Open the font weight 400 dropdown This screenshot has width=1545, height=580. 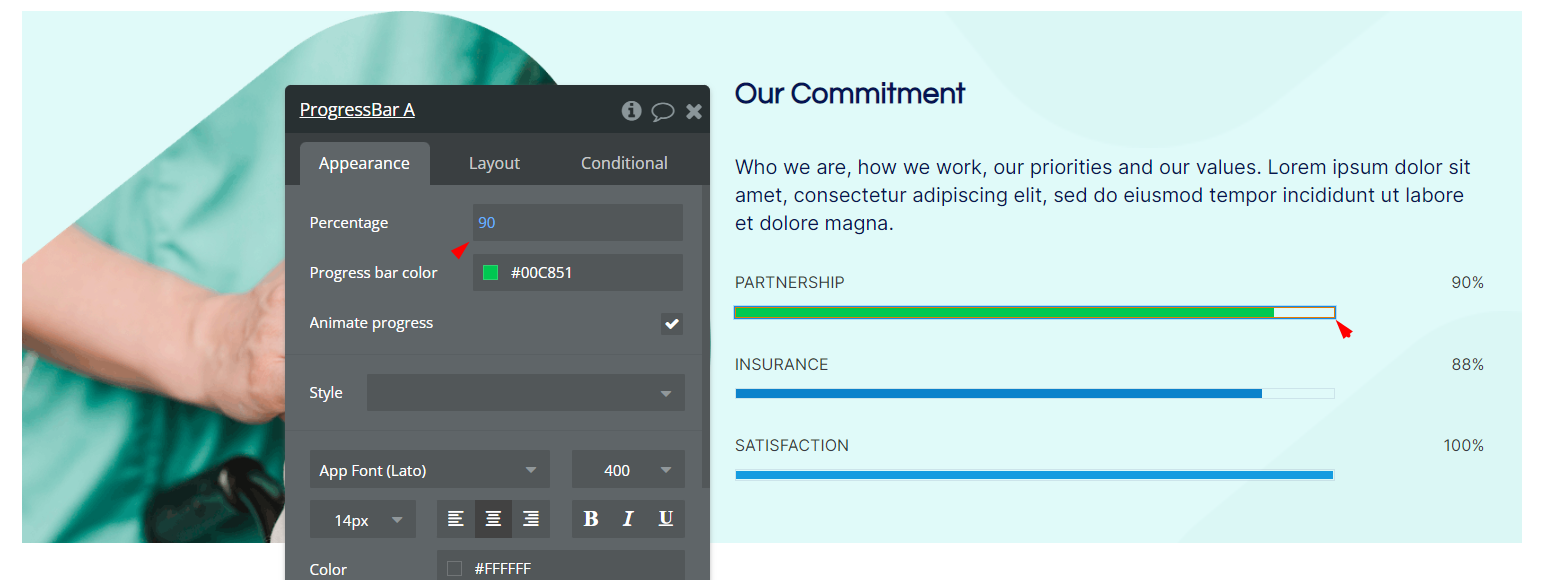click(628, 470)
